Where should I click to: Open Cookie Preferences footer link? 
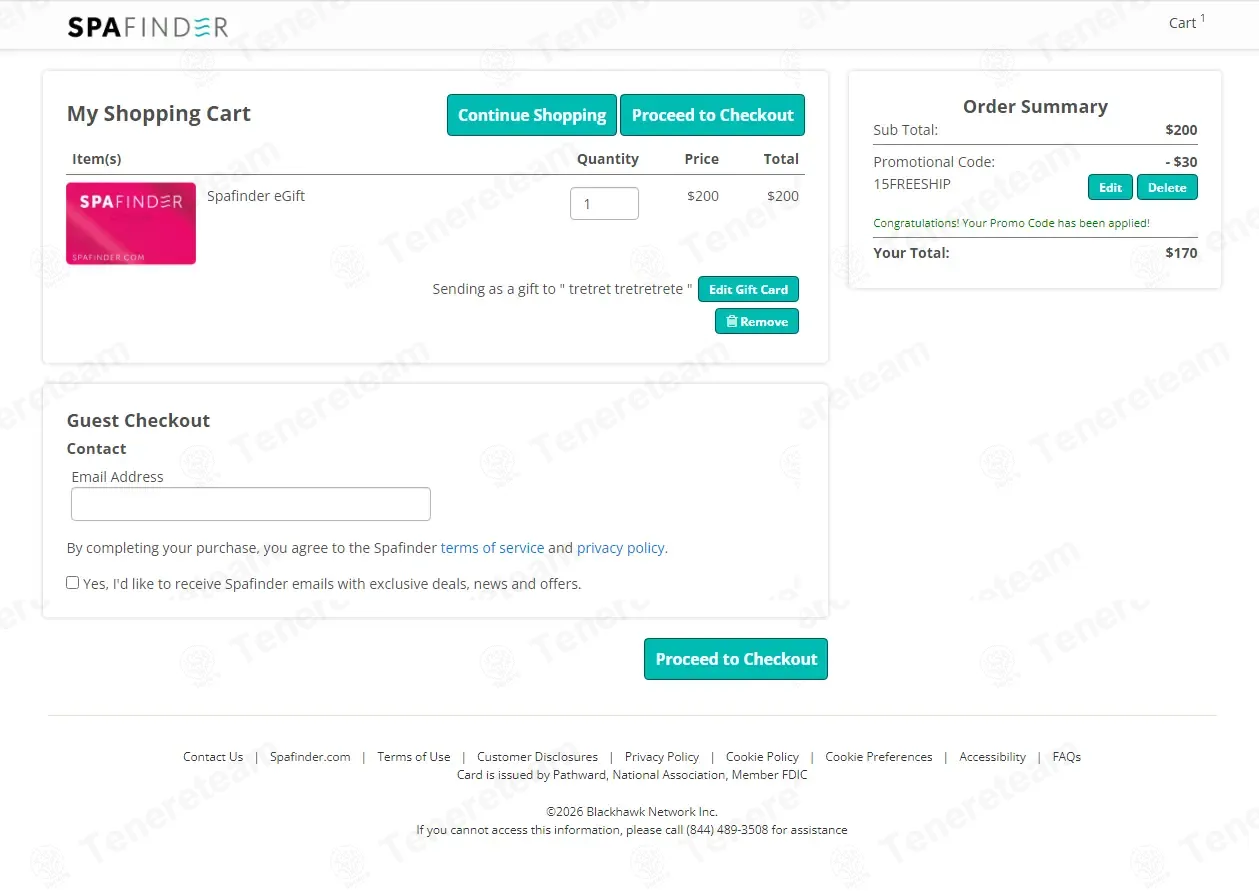(x=879, y=757)
